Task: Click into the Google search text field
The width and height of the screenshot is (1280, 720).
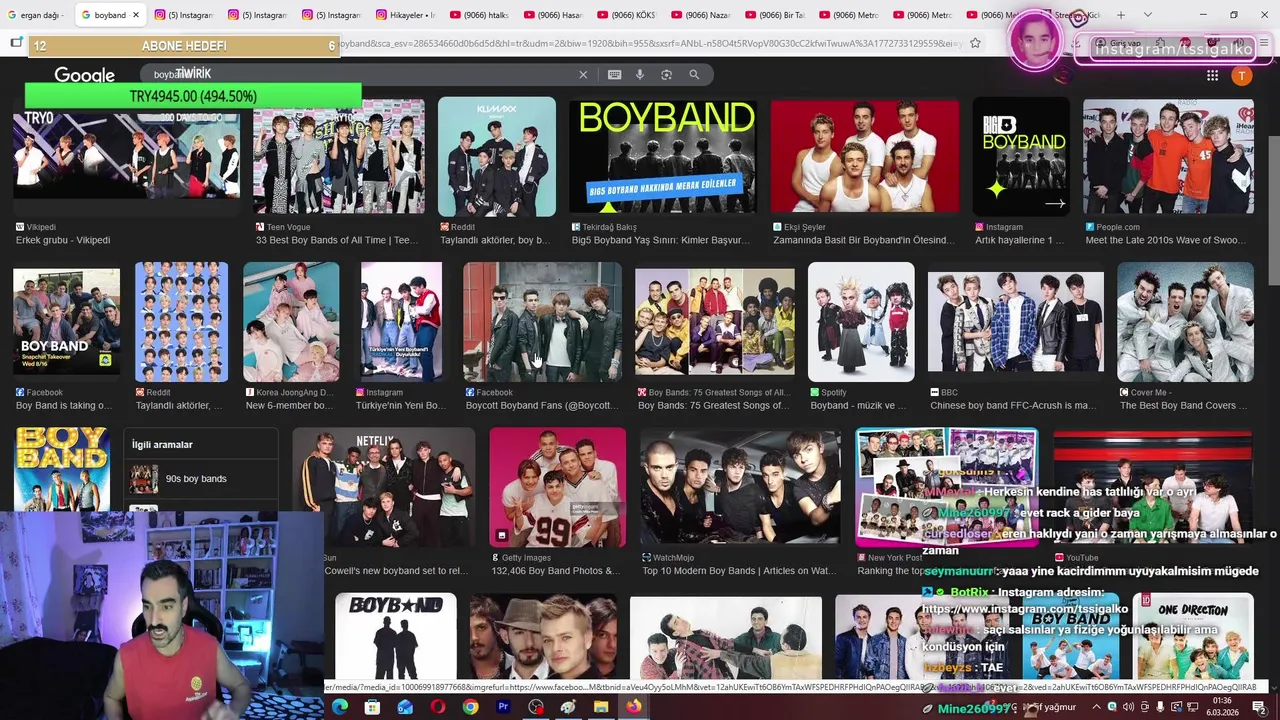Action: [360, 75]
